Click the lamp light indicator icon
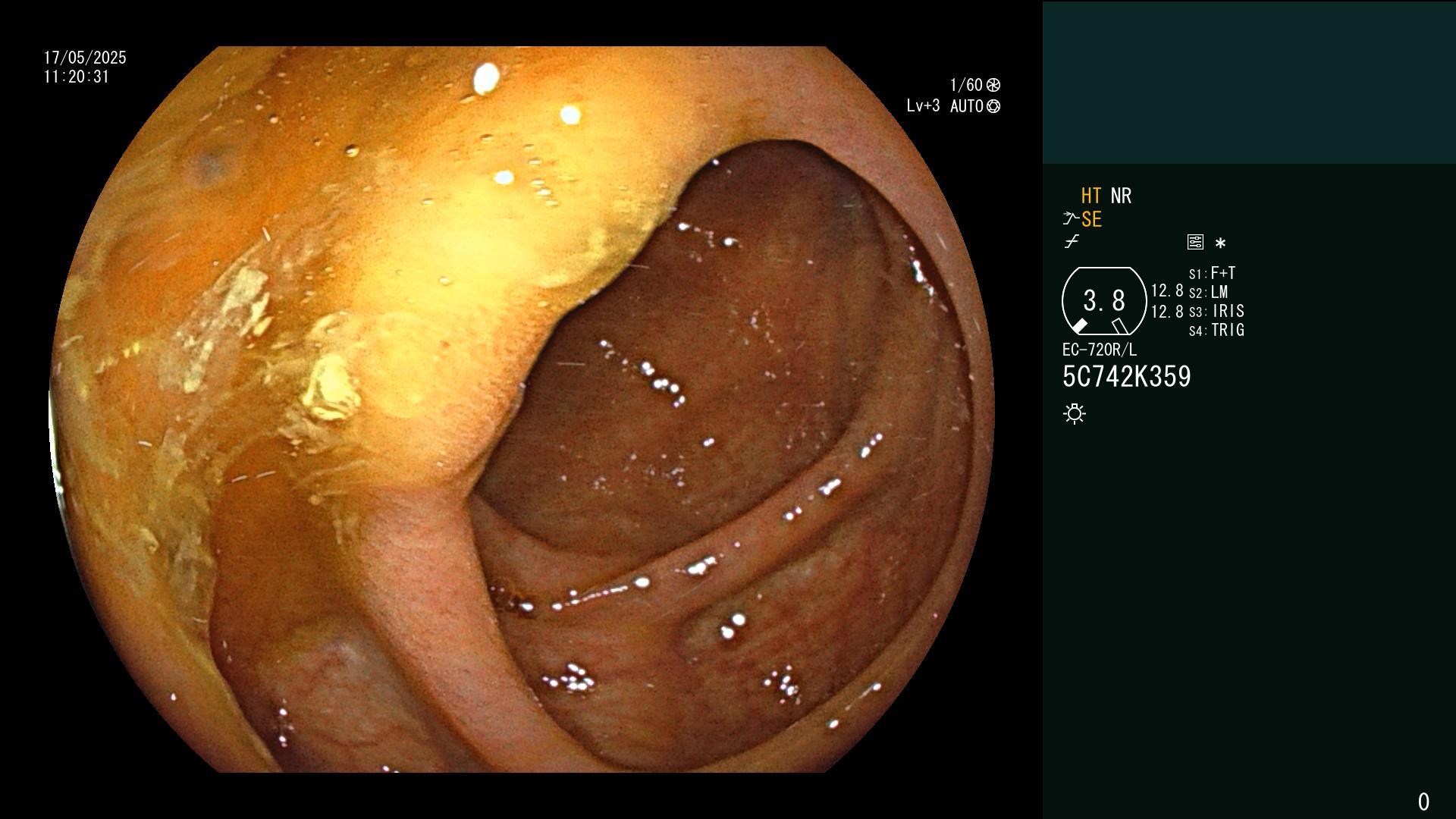 [1075, 413]
